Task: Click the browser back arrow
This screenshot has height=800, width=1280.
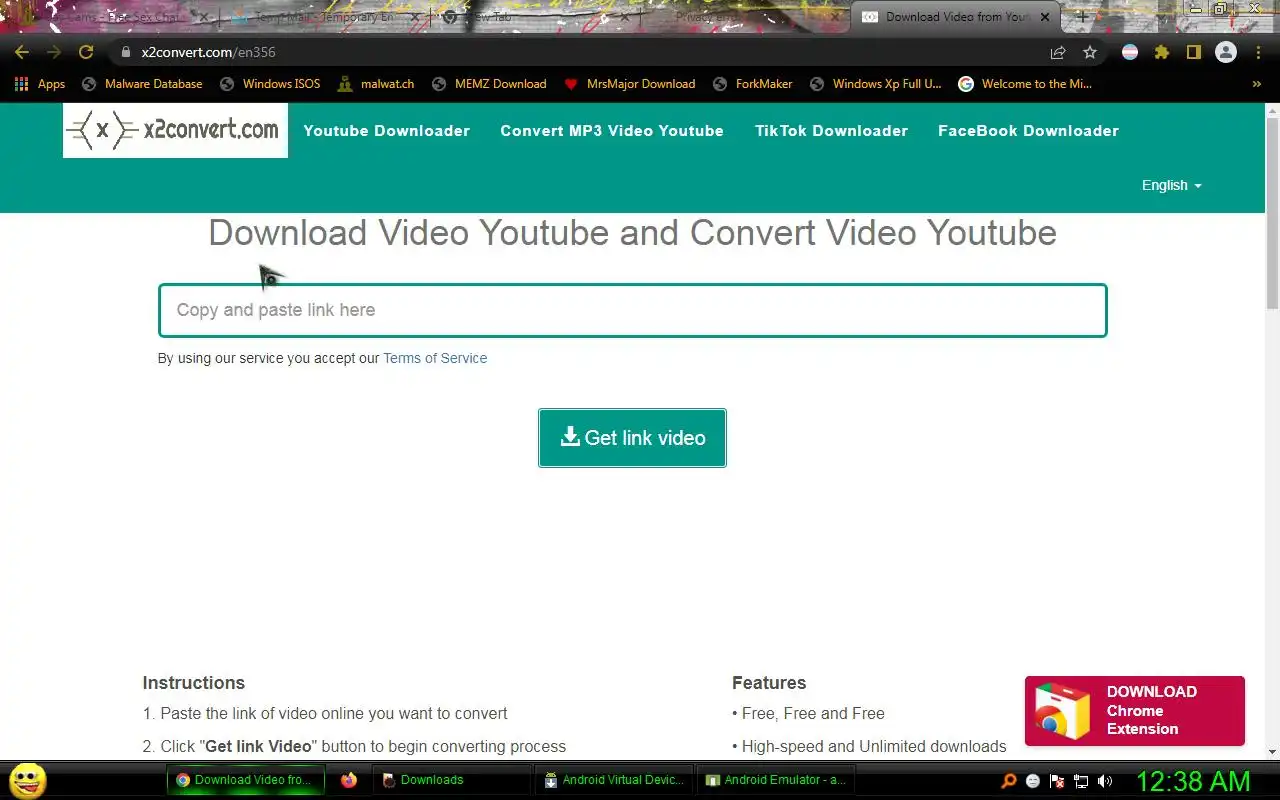Action: (x=22, y=52)
